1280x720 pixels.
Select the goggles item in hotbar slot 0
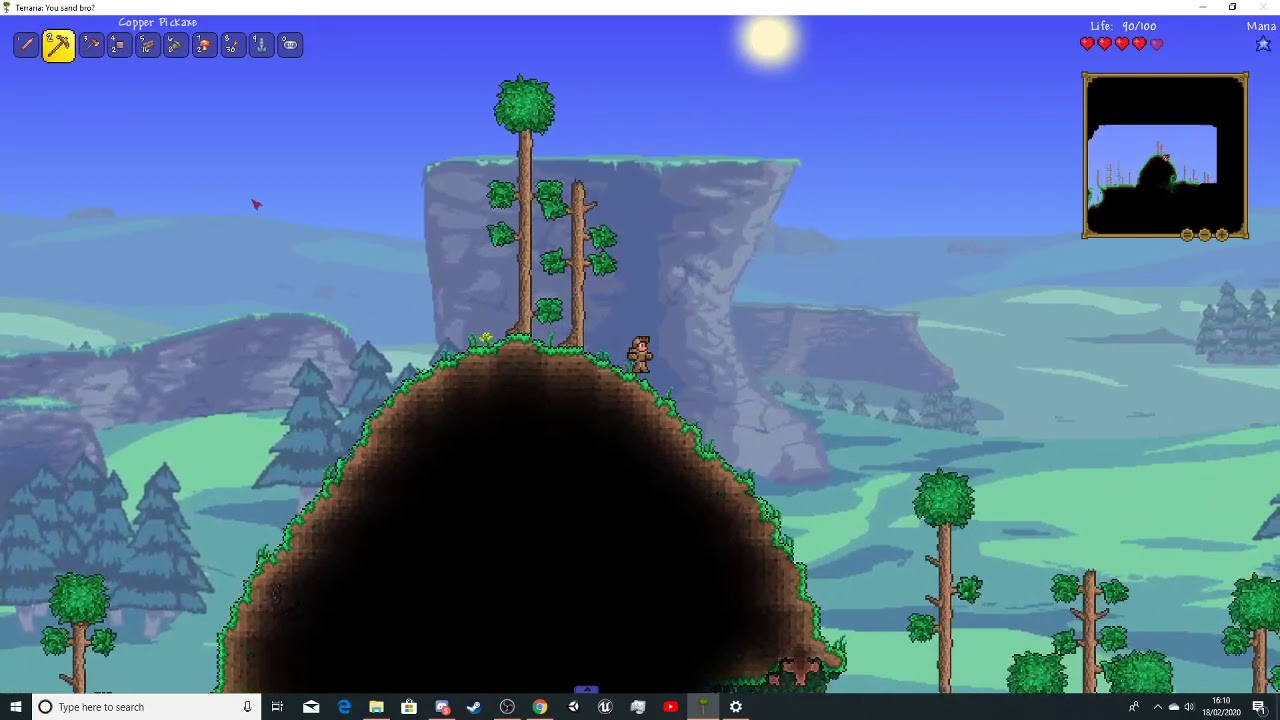[x=290, y=45]
